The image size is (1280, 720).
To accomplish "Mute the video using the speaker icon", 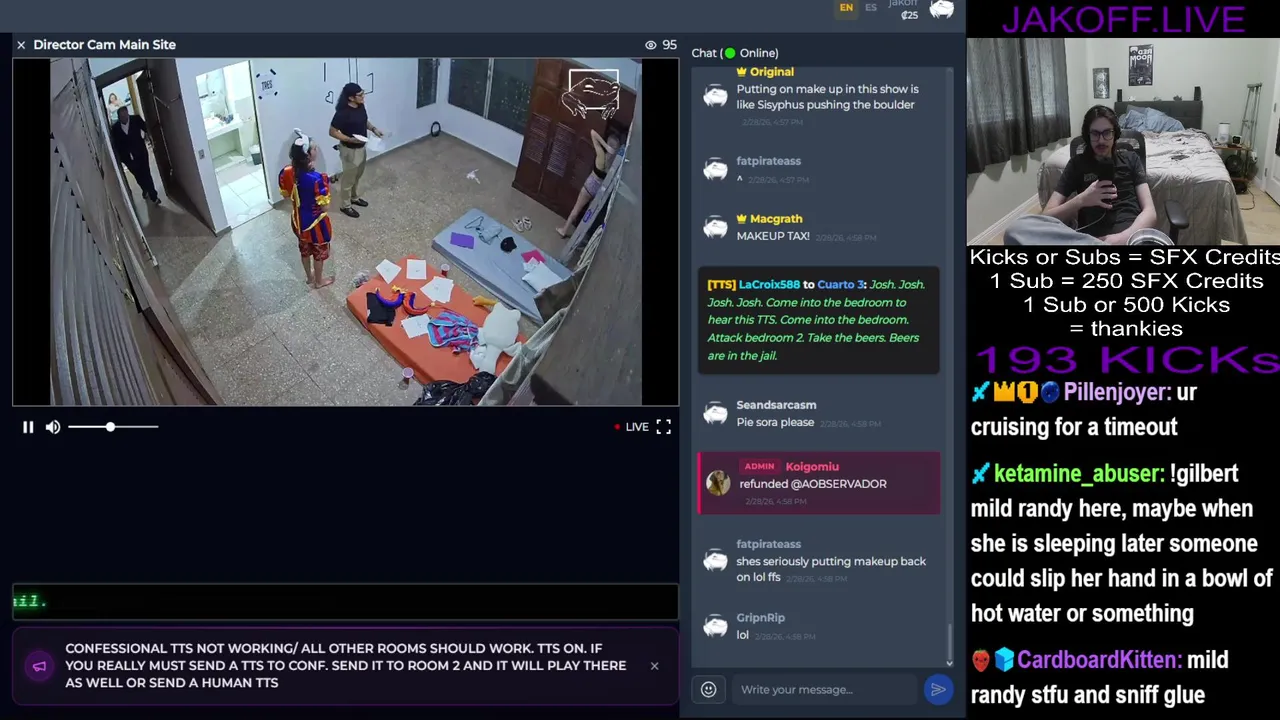I will [53, 427].
